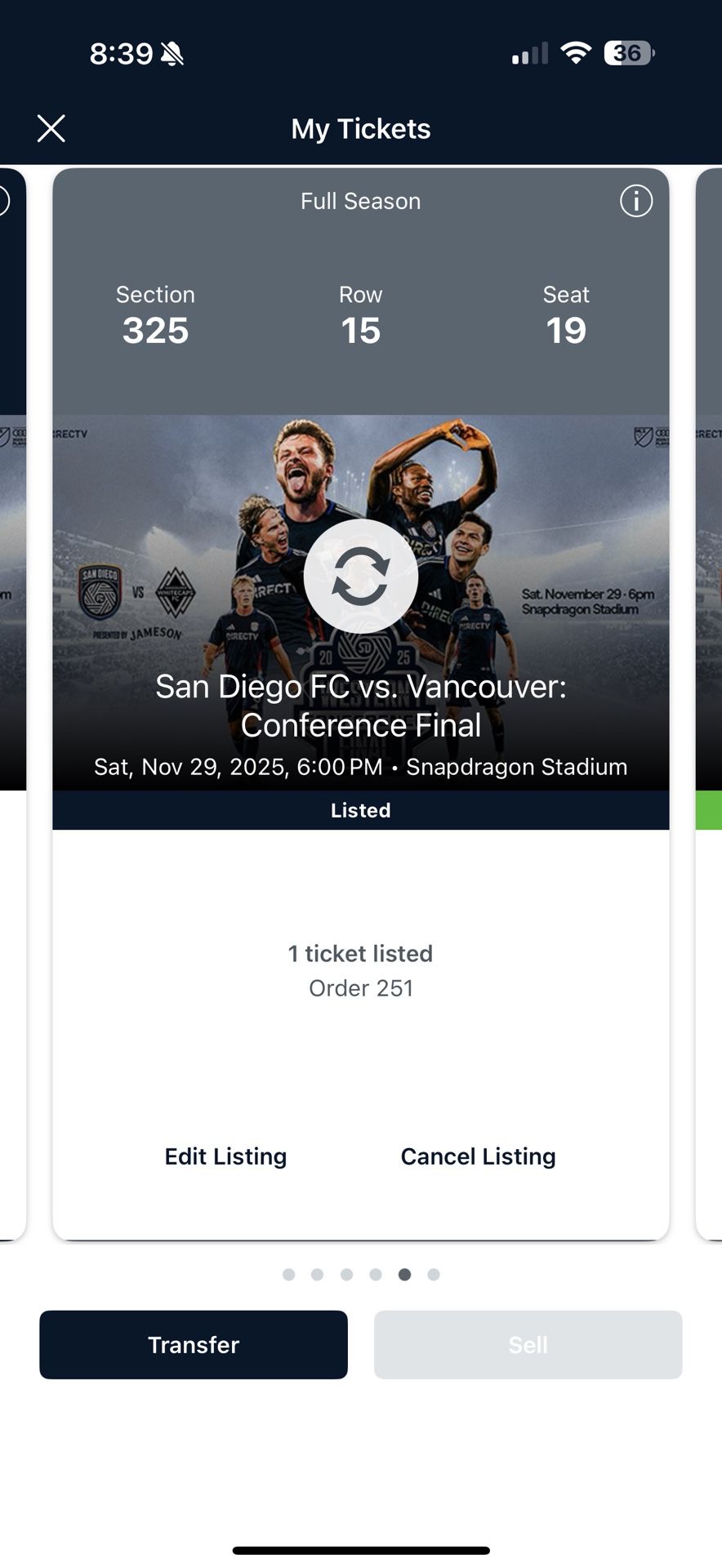Open the My Tickets header title
This screenshot has width=722, height=1568.
(360, 128)
